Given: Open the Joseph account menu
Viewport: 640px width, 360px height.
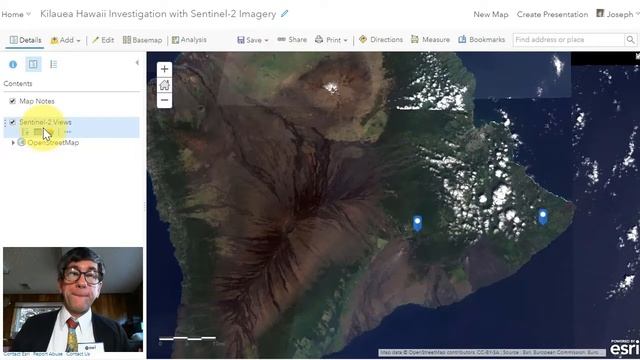Looking at the screenshot, I should click(x=617, y=14).
